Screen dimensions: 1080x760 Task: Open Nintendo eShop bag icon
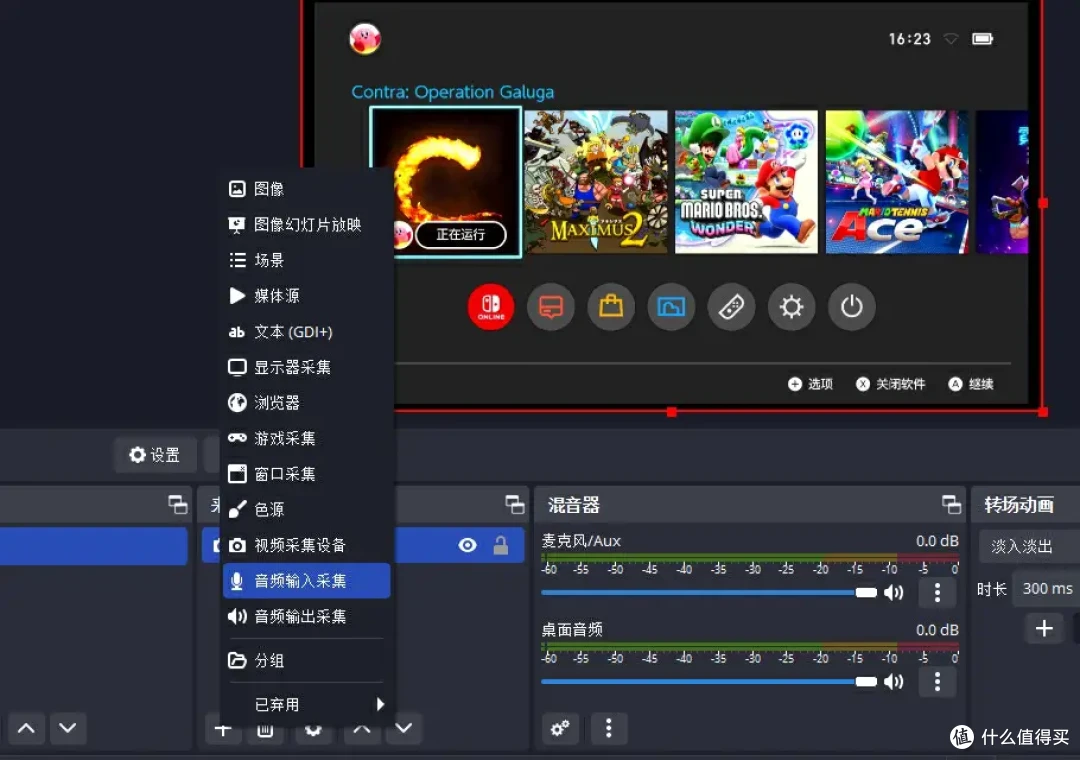pyautogui.click(x=611, y=307)
